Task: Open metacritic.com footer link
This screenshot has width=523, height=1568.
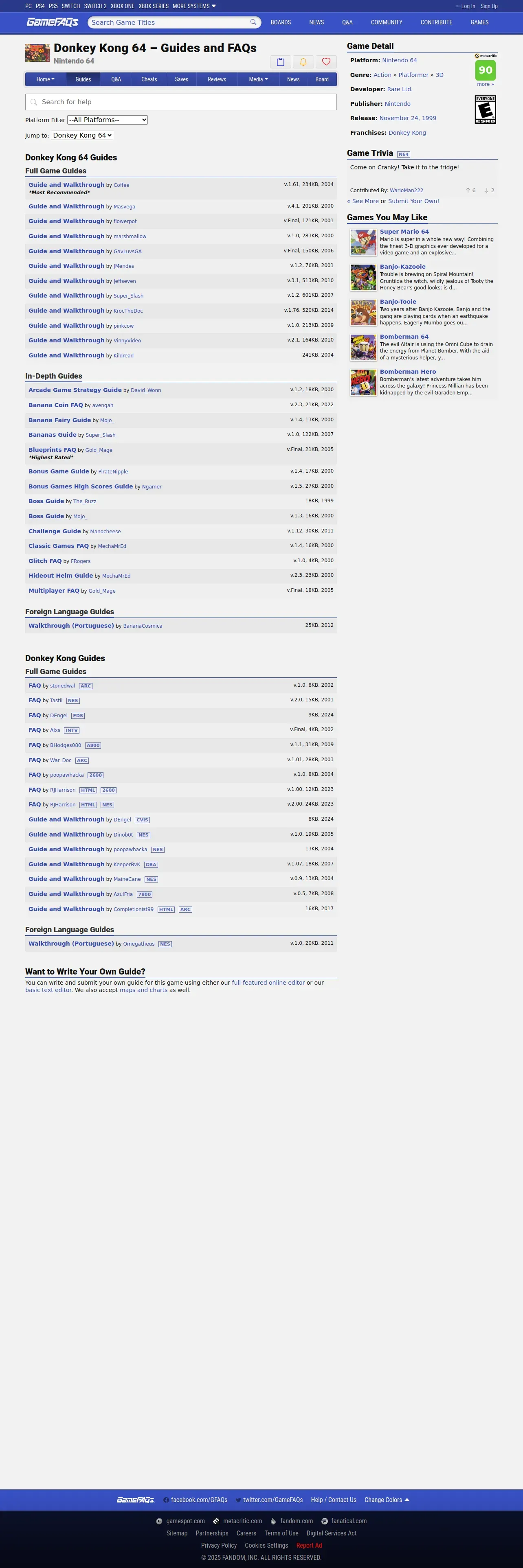Action: [x=237, y=1520]
